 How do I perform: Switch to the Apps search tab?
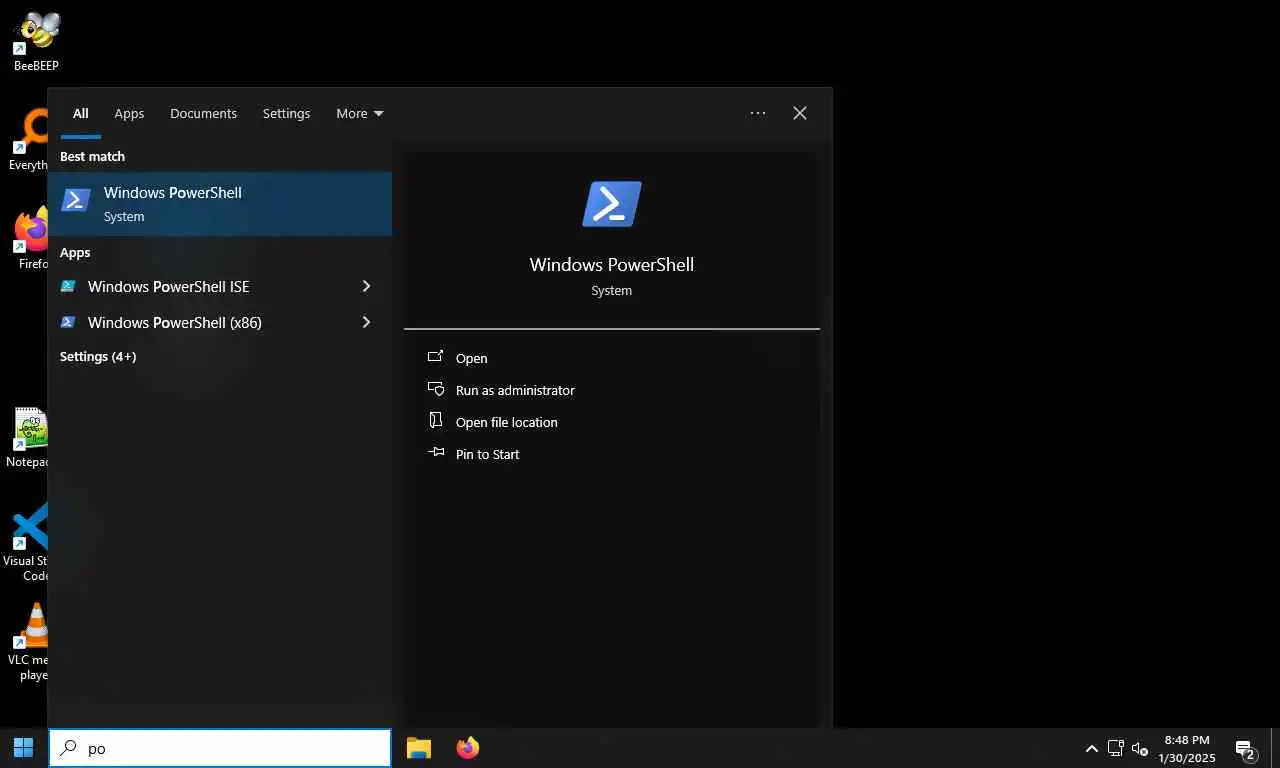(129, 113)
